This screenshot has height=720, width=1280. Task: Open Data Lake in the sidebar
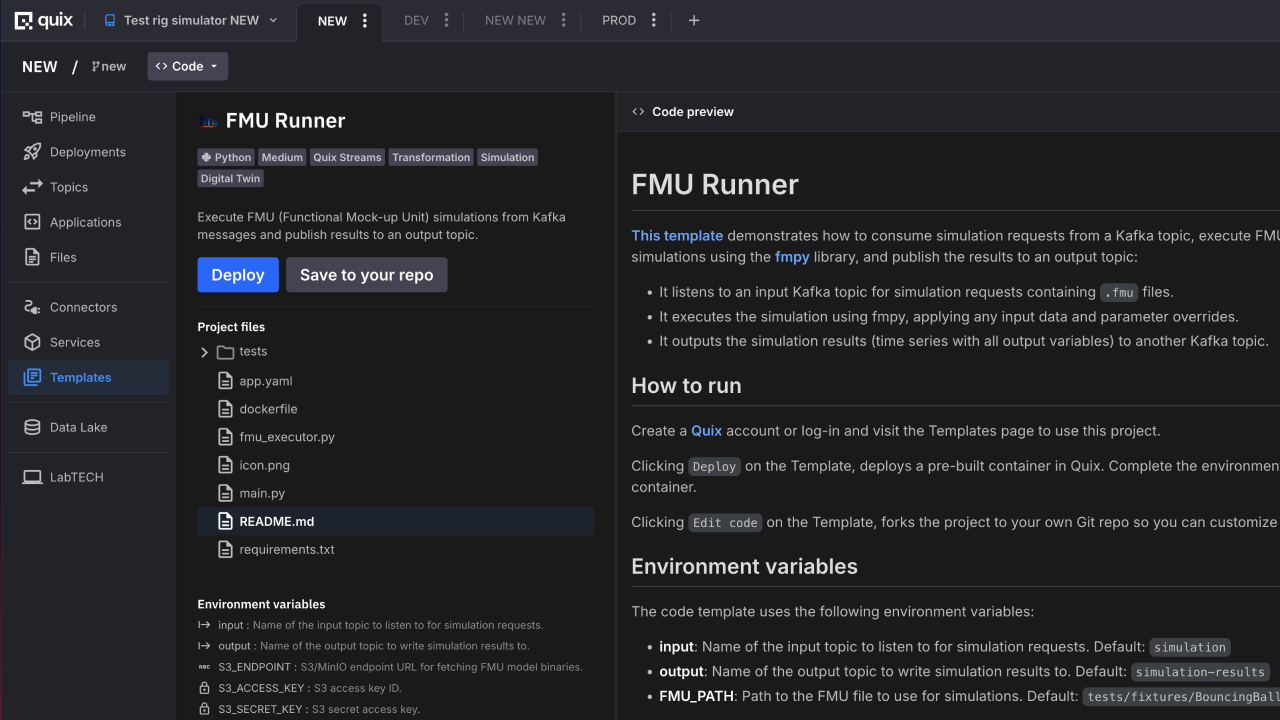coord(78,427)
